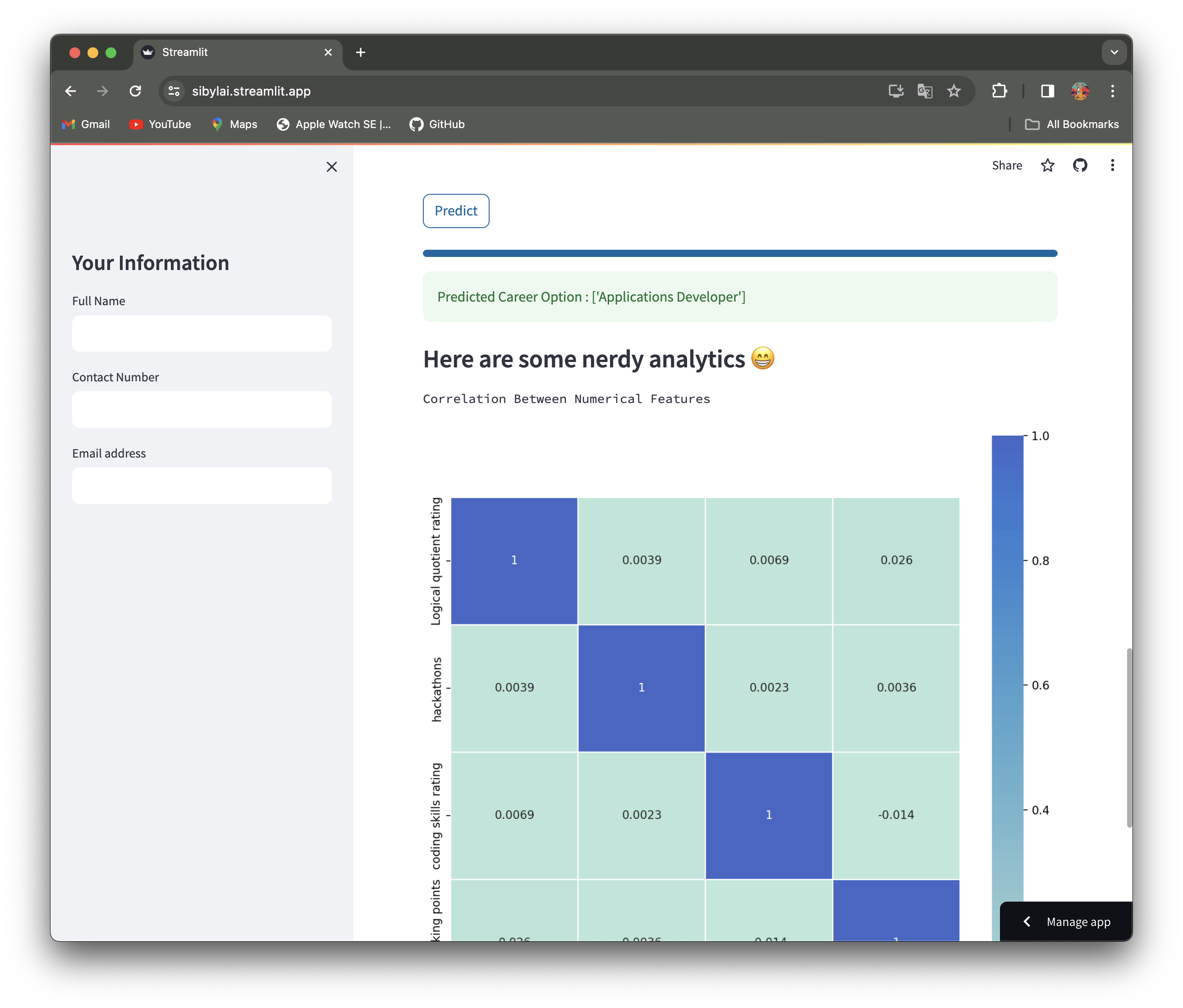Screen dimensions: 1183x1008
Task: Toggle Chrome side panel icon
Action: coord(1047,92)
